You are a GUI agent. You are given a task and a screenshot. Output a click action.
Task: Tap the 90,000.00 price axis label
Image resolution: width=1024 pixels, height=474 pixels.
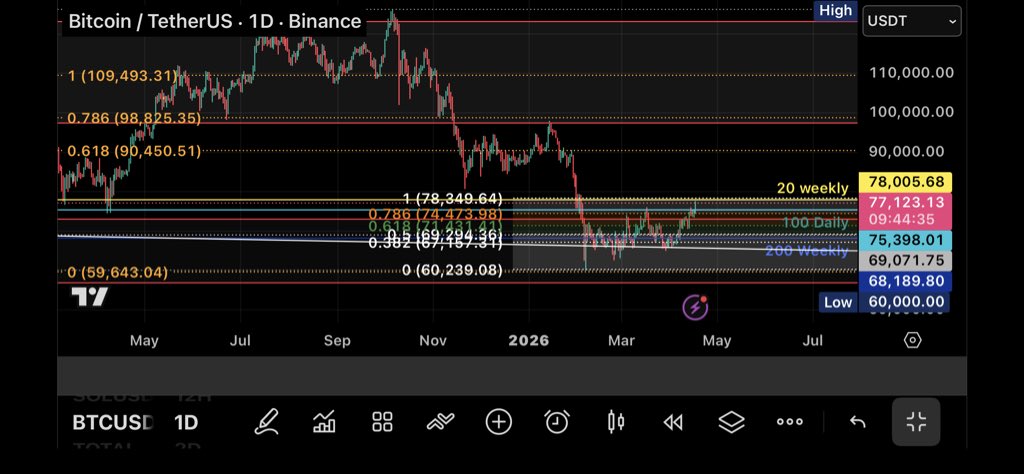(906, 151)
